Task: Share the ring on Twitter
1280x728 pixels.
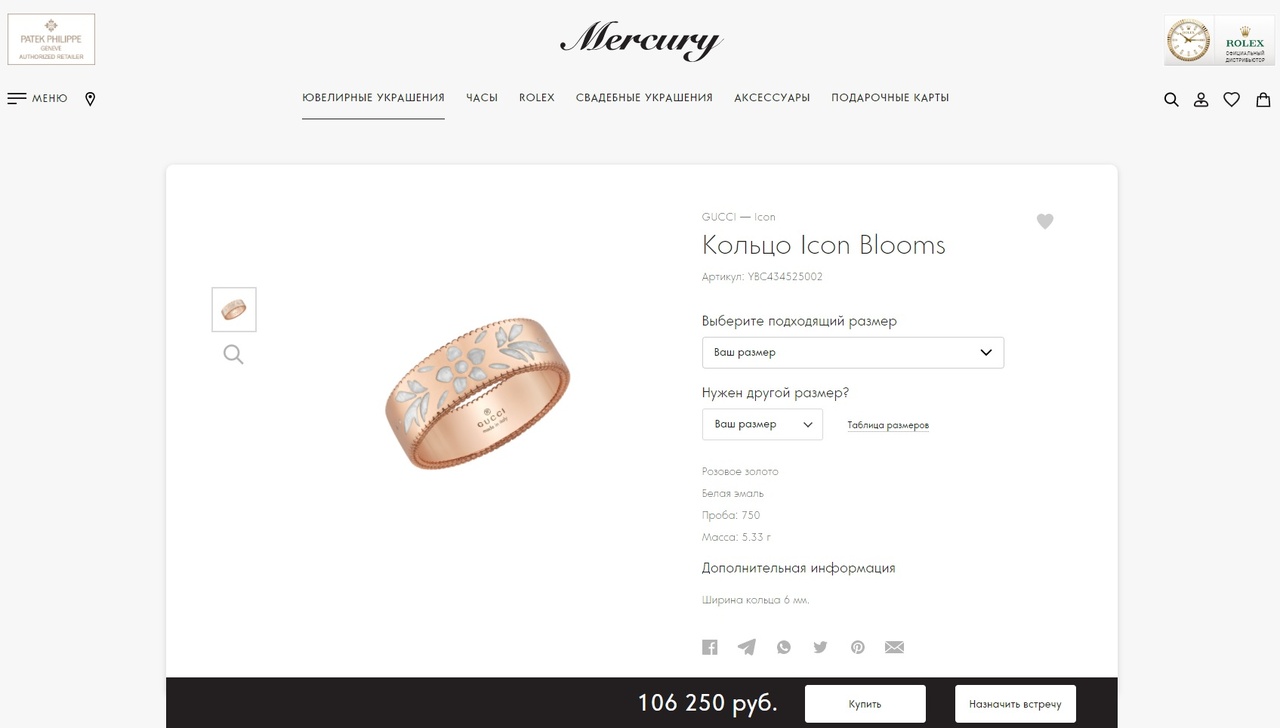Action: point(820,647)
